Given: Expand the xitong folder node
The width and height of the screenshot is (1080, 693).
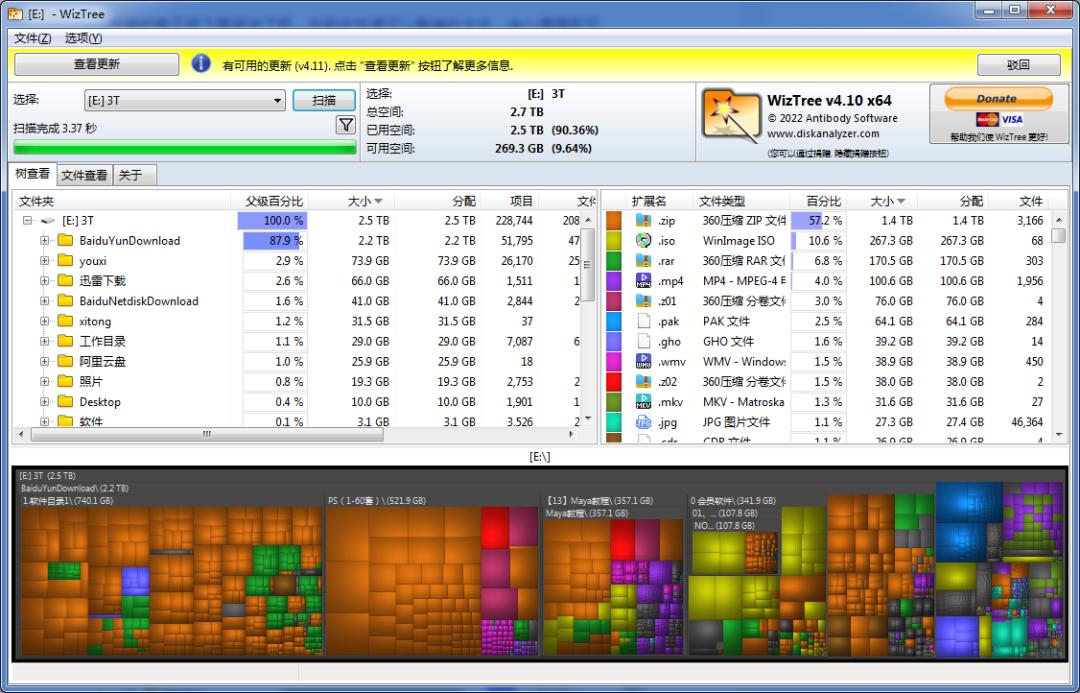Looking at the screenshot, I should pos(44,321).
